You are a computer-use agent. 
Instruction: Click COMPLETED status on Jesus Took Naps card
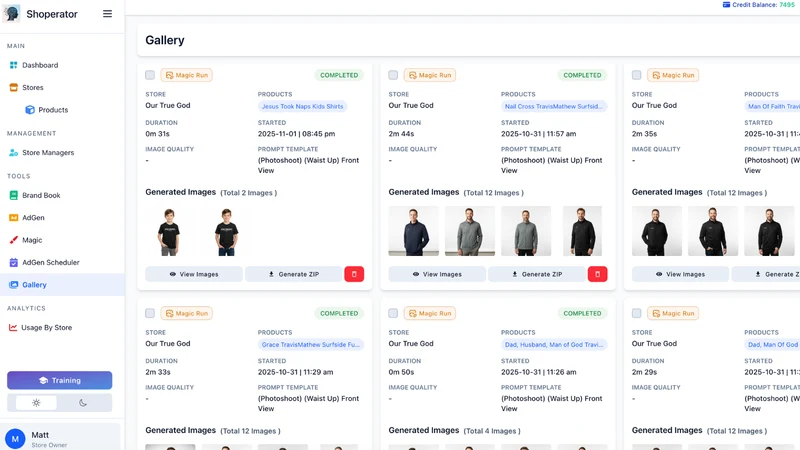click(339, 75)
